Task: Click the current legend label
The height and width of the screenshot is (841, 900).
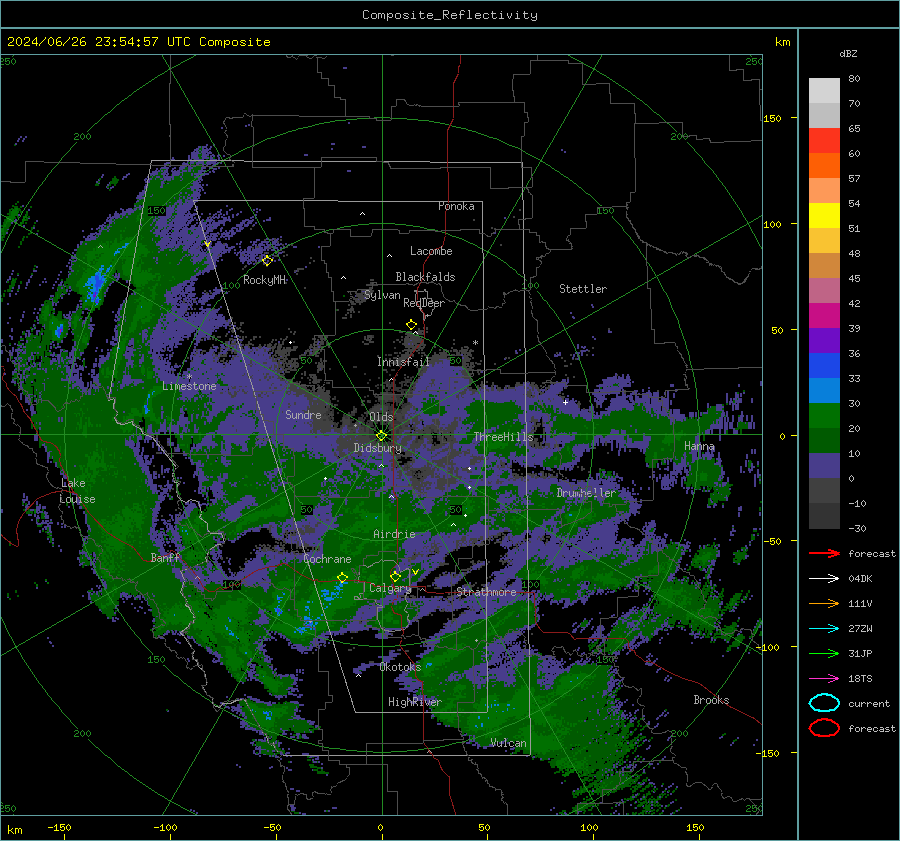Action: pos(869,703)
